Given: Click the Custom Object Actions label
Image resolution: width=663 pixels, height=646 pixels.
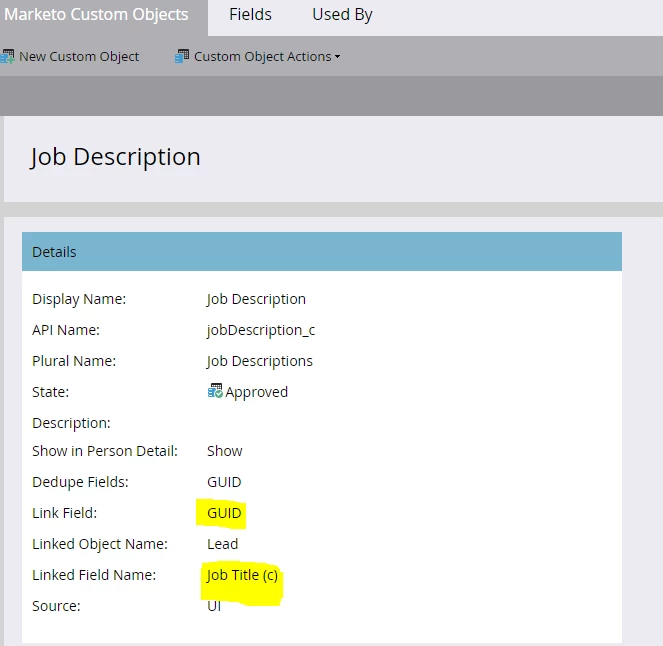Looking at the screenshot, I should [263, 57].
